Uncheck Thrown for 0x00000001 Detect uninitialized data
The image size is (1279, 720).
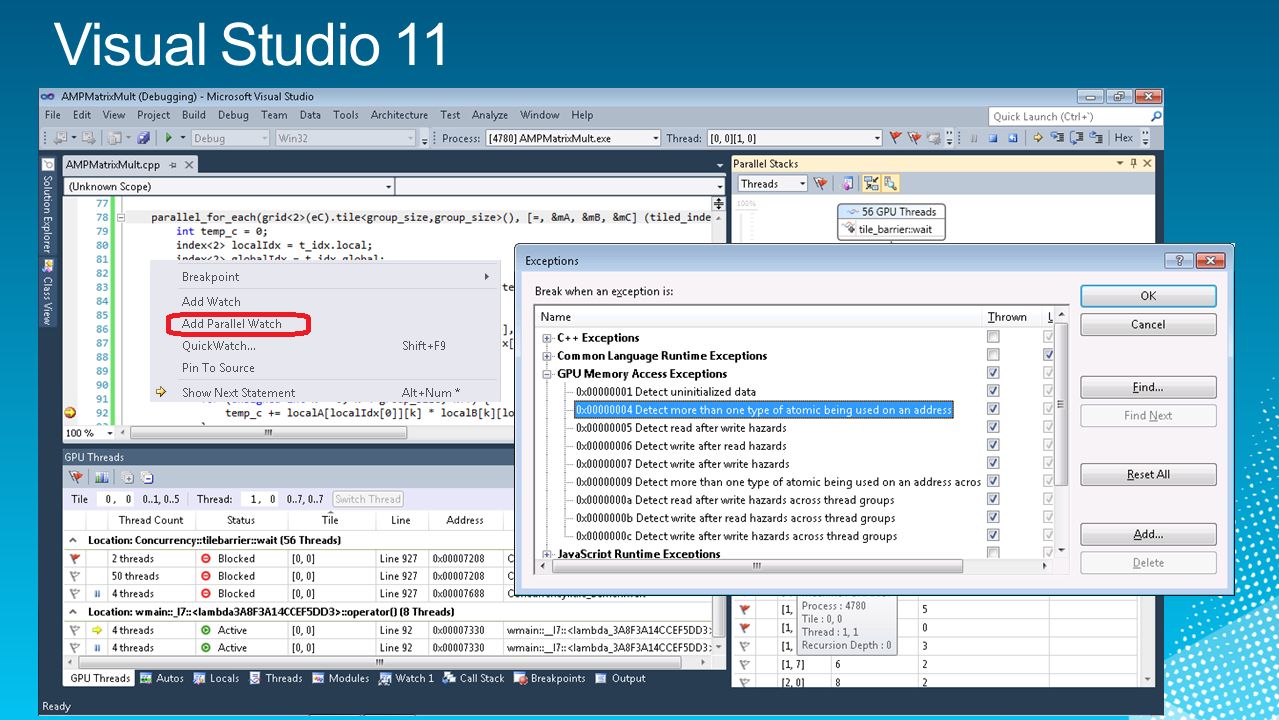[x=993, y=391]
